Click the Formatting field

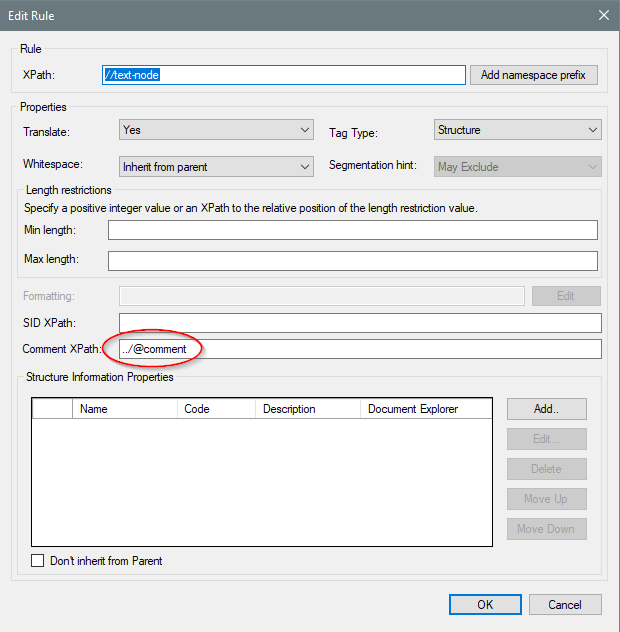tap(322, 296)
